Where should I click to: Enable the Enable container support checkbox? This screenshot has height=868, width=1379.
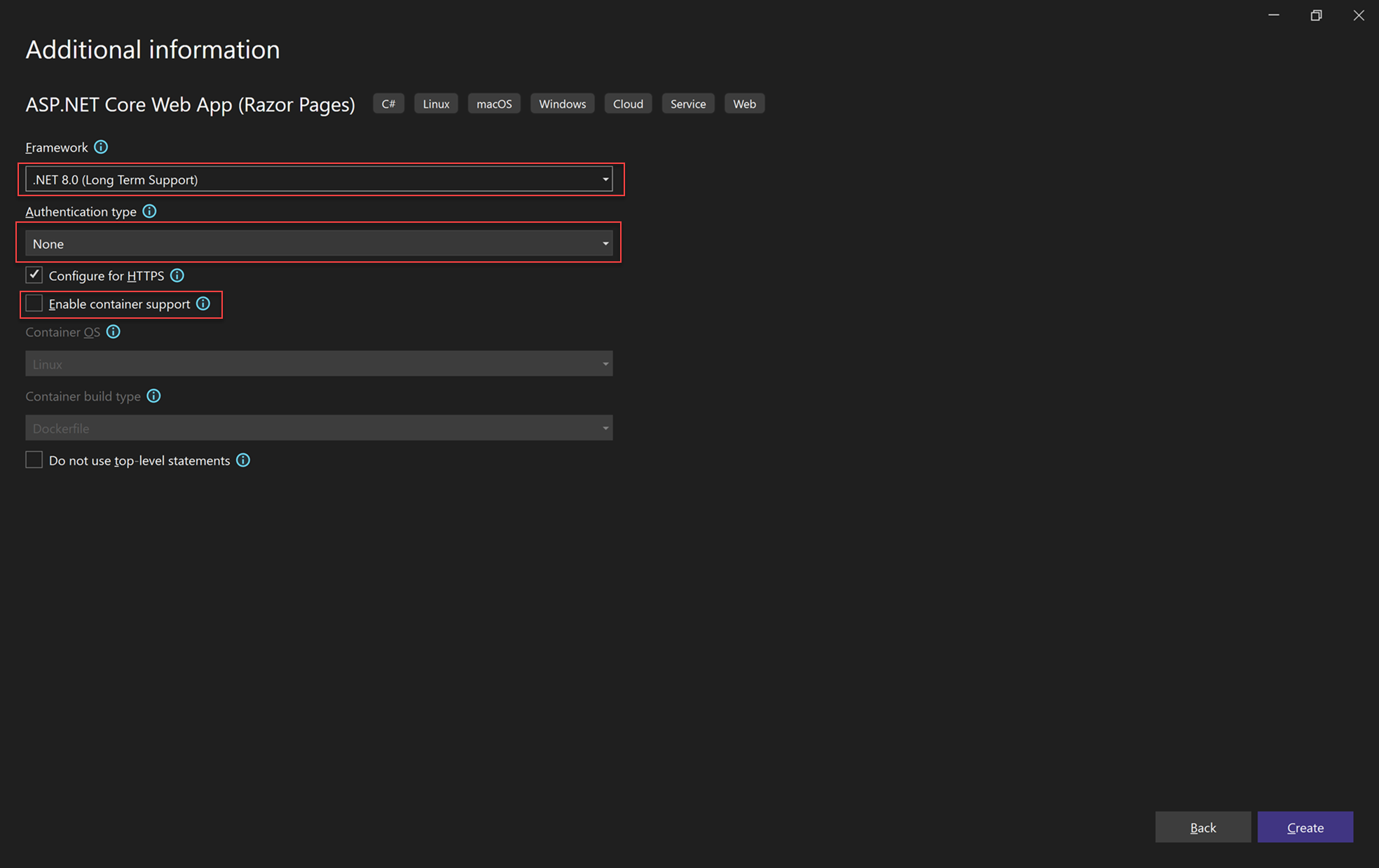click(33, 304)
